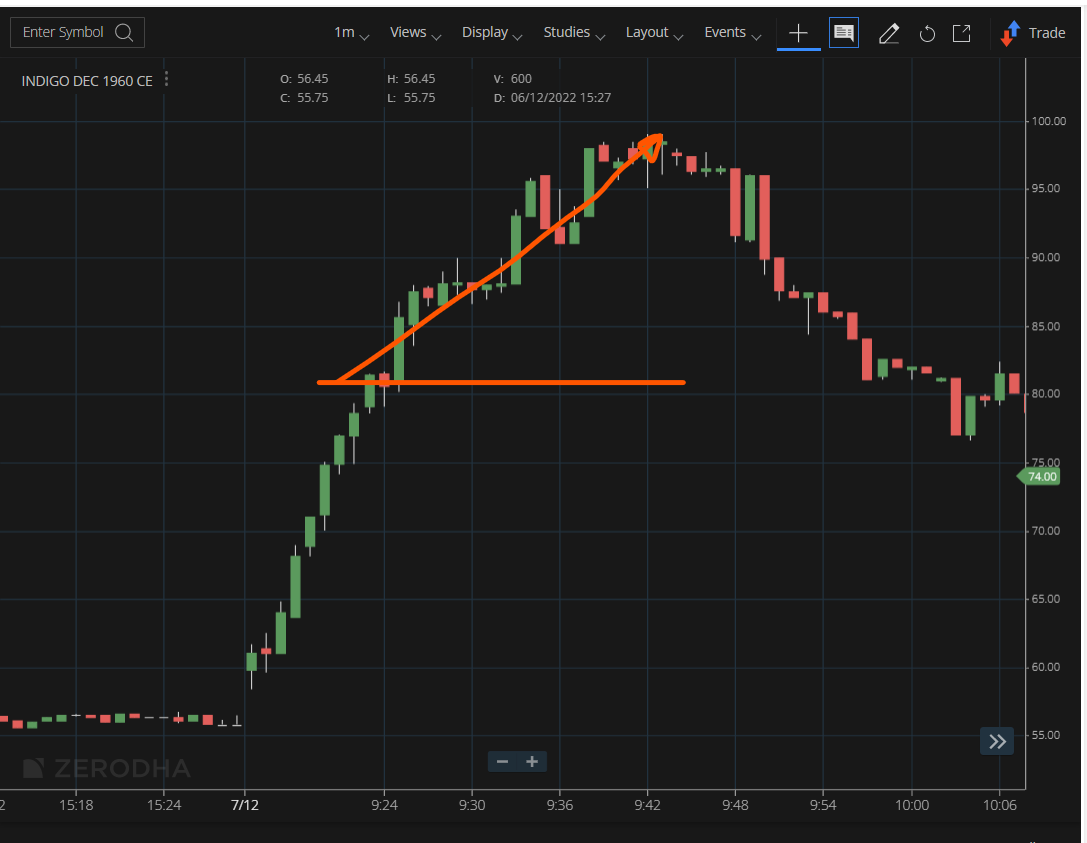Click the 85.00 price axis label

pos(1045,327)
